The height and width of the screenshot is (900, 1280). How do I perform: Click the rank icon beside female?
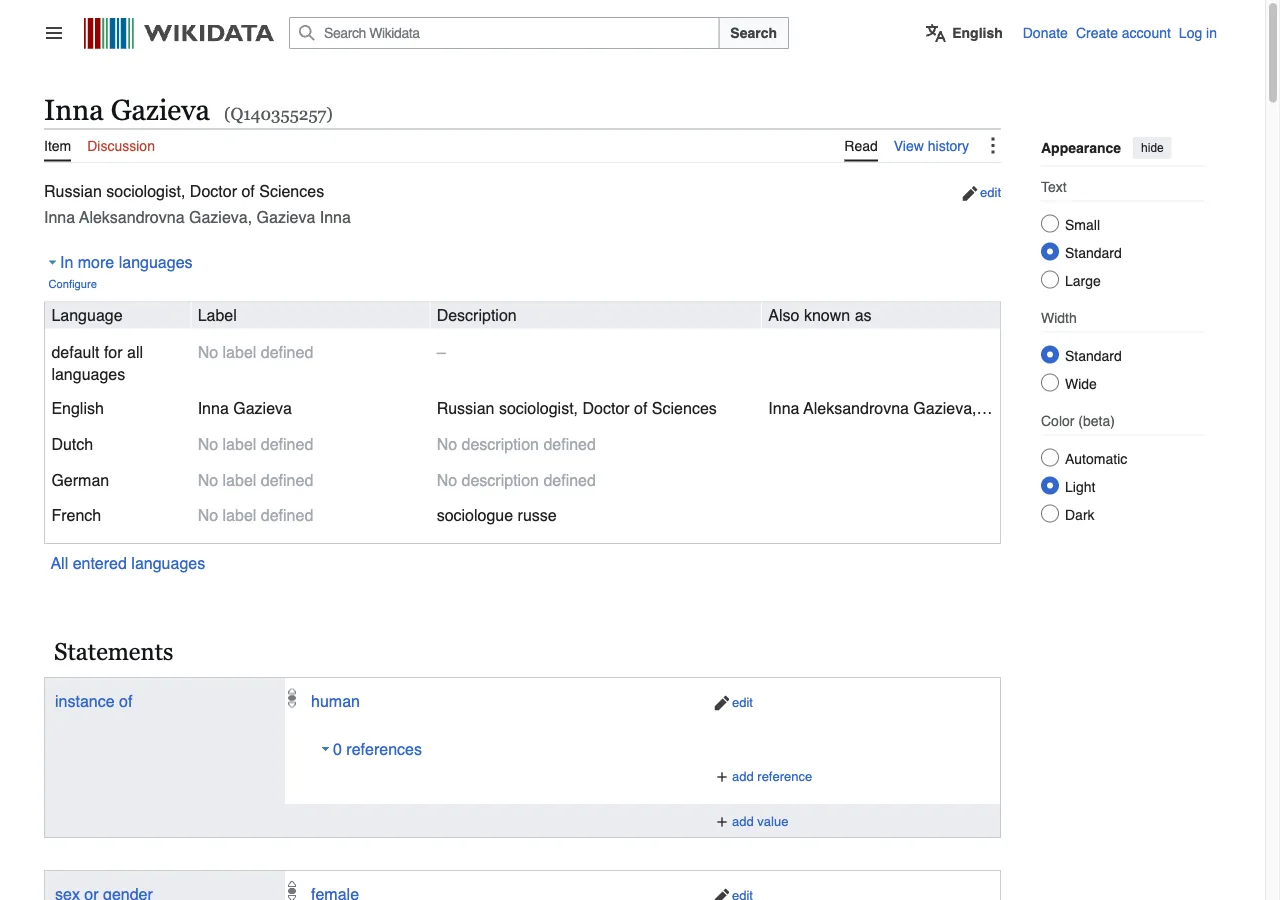point(292,890)
